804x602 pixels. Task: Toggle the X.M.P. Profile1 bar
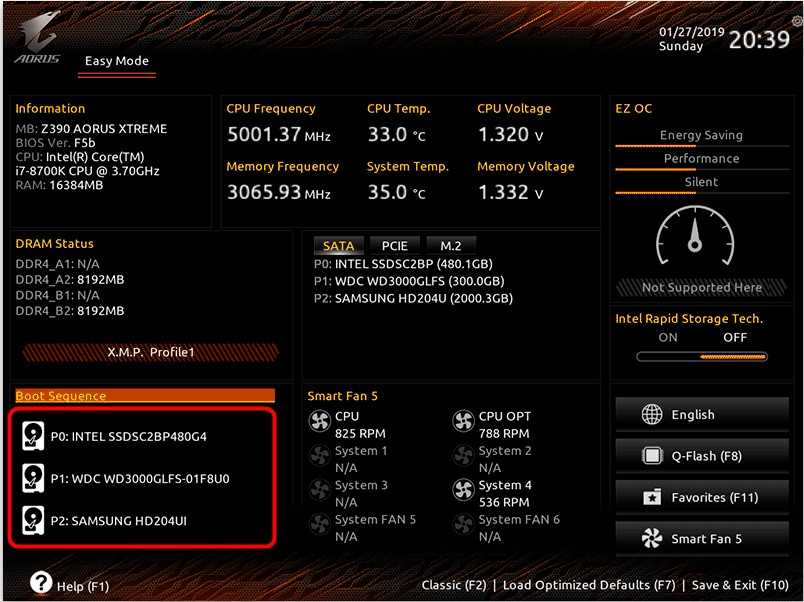pos(151,352)
